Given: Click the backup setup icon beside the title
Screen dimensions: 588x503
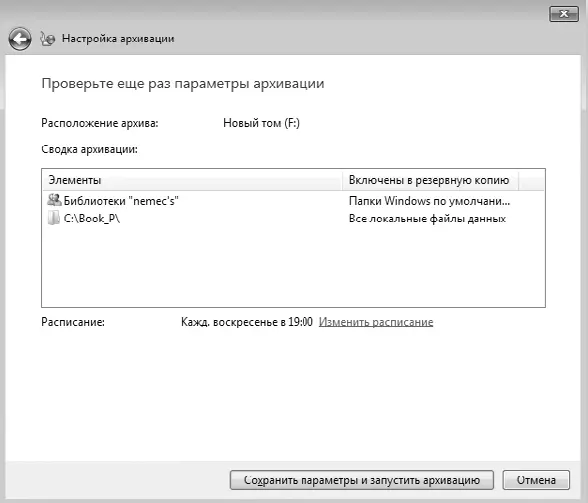Looking at the screenshot, I should point(48,39).
